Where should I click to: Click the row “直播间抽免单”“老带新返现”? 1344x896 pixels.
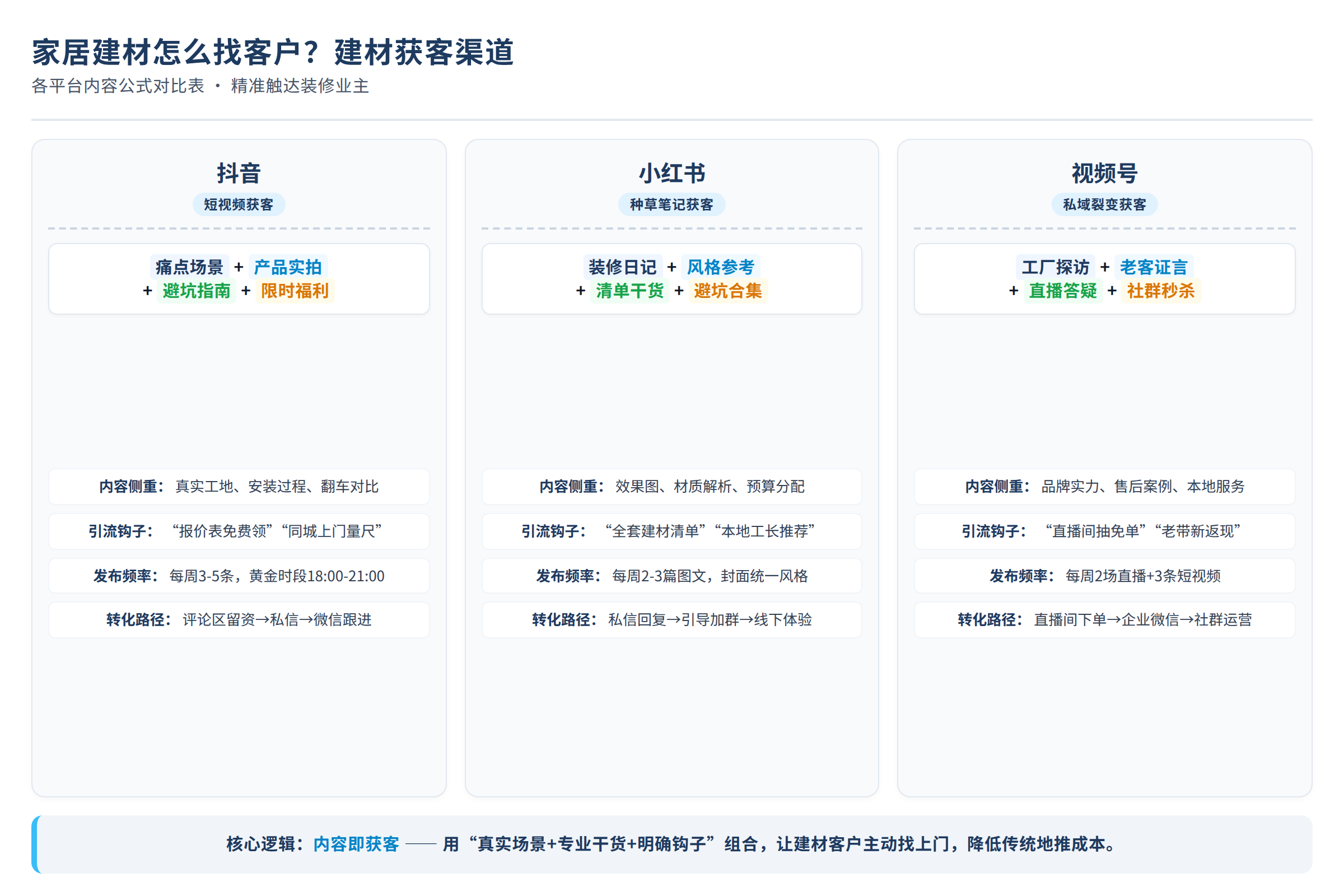pyautogui.click(x=1104, y=531)
